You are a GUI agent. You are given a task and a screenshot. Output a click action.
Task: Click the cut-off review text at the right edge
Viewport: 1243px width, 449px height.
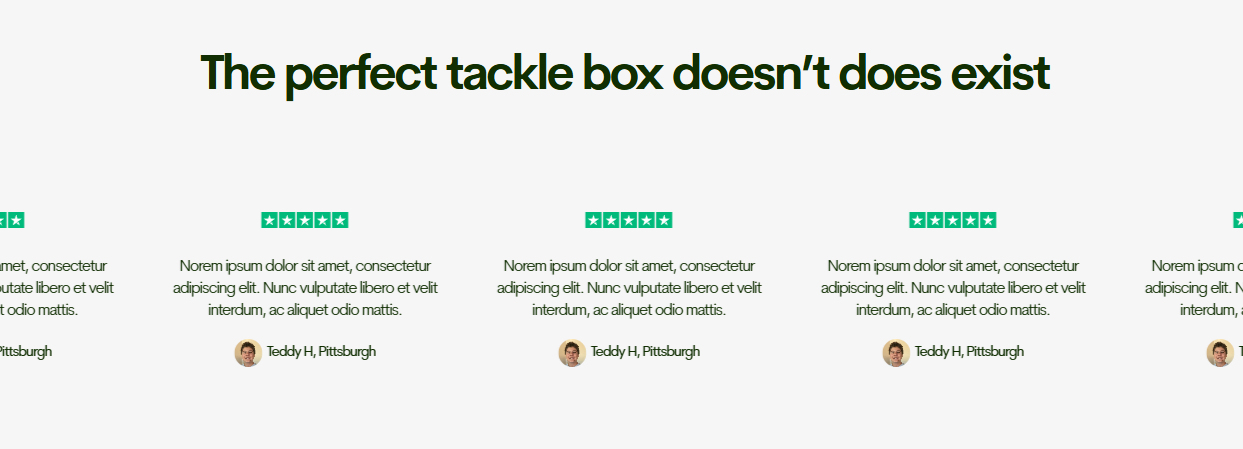1195,288
